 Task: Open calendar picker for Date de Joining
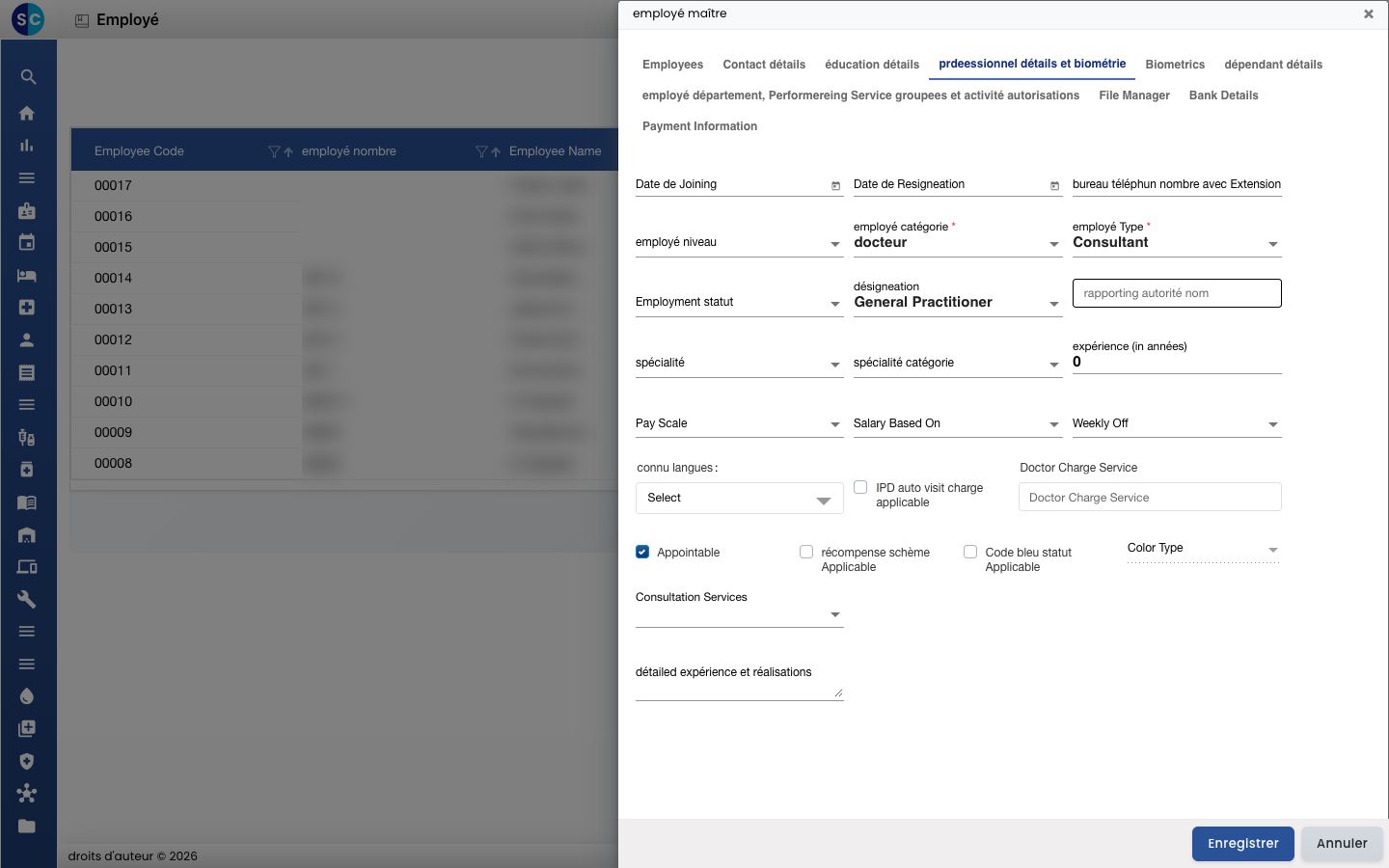pyautogui.click(x=835, y=185)
